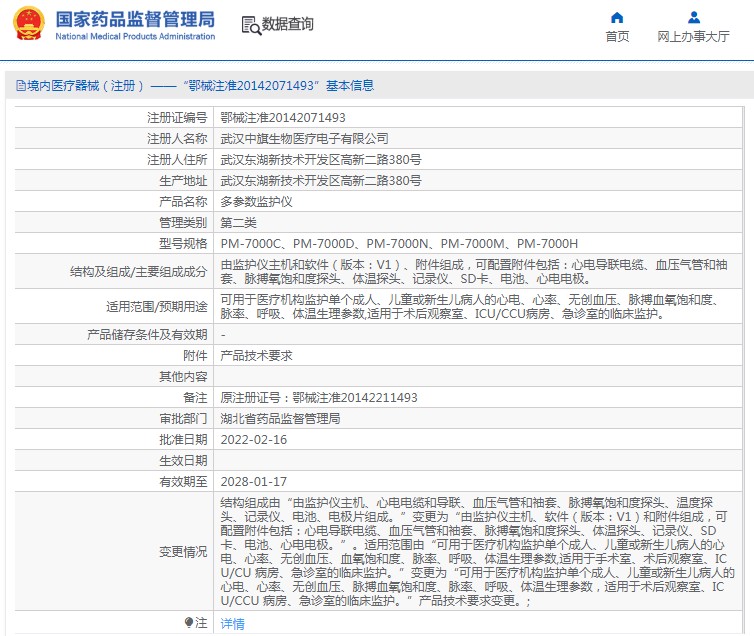Select registration number 鄂械注准20142071493 value

click(283, 118)
